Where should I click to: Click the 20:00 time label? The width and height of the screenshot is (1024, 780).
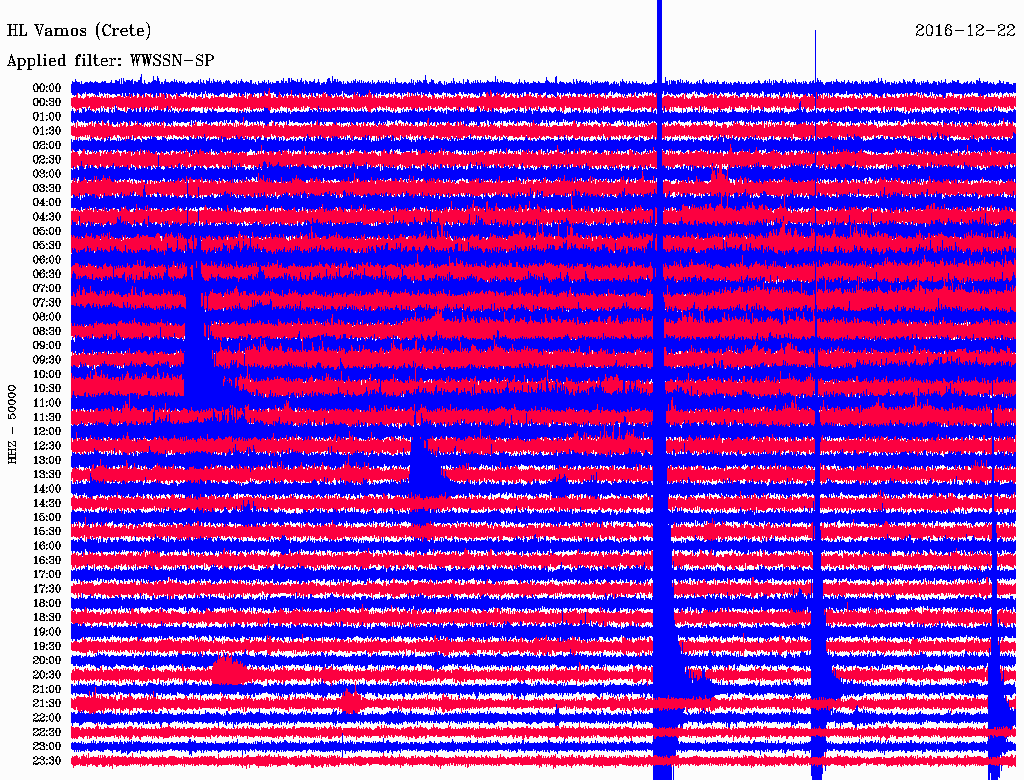47,660
